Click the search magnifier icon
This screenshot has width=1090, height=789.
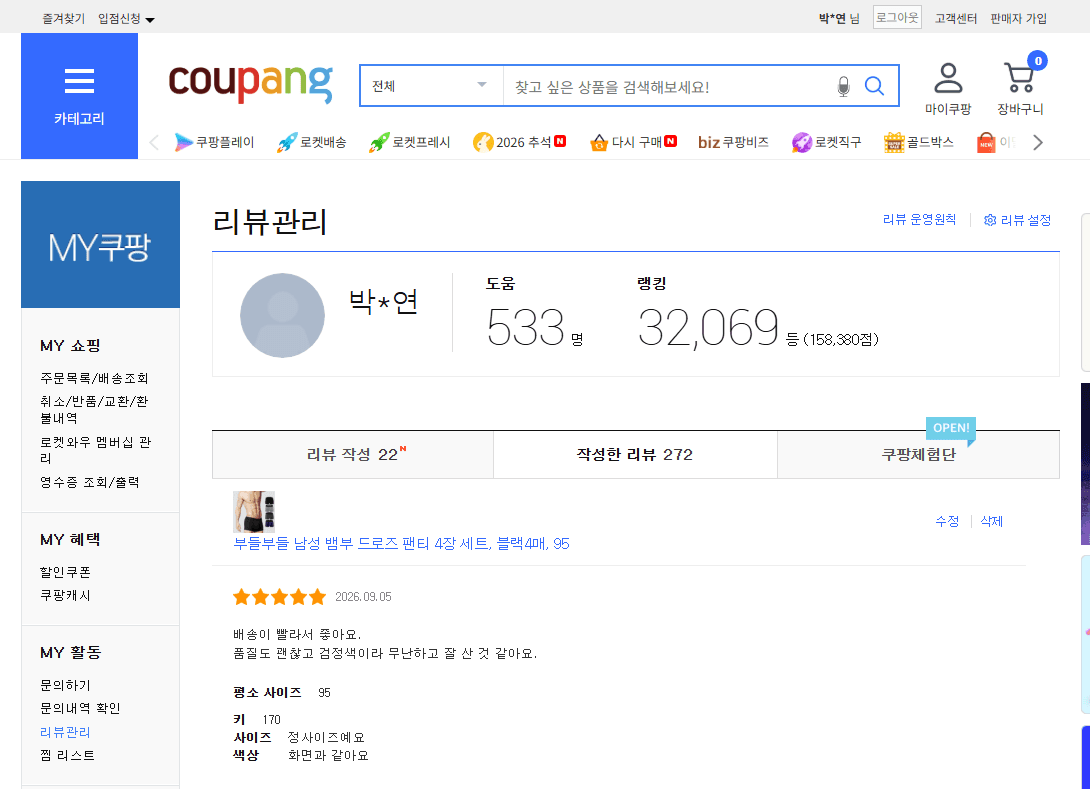pyautogui.click(x=874, y=86)
